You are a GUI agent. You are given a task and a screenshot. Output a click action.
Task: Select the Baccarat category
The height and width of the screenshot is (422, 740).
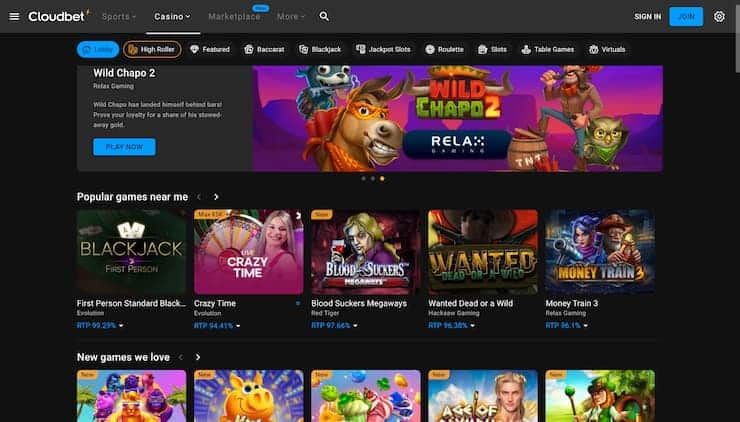pos(264,49)
